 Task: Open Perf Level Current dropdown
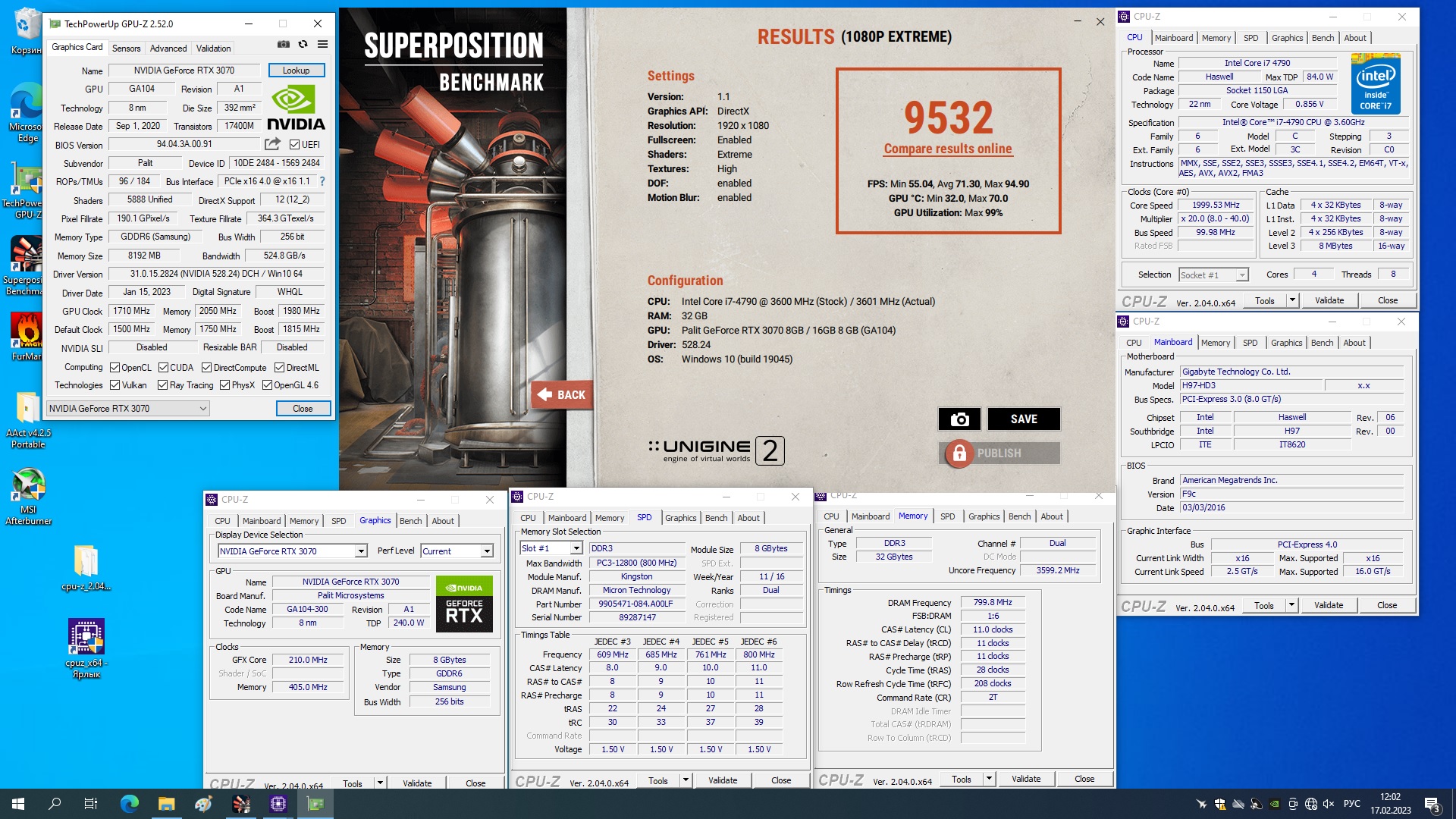click(457, 551)
